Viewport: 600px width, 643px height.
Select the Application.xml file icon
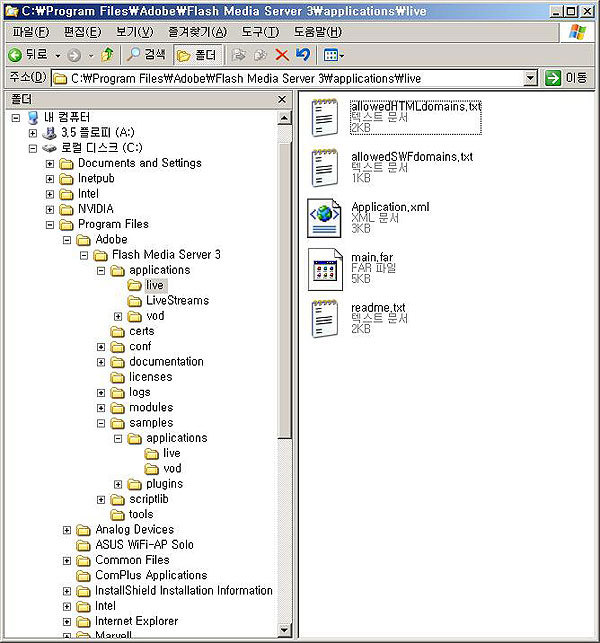pos(324,218)
